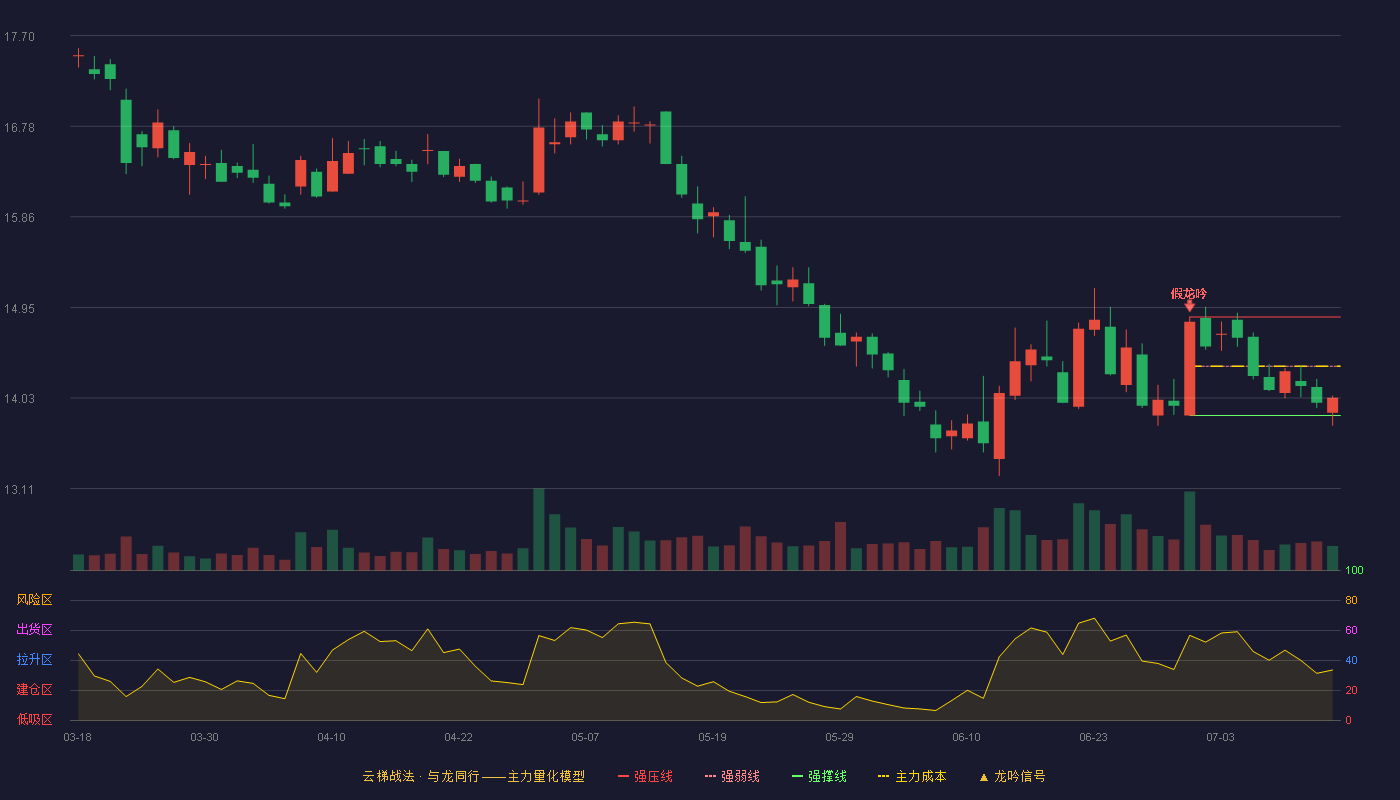Click the blue 40 indicator scale value
1400x800 pixels.
tap(1351, 660)
